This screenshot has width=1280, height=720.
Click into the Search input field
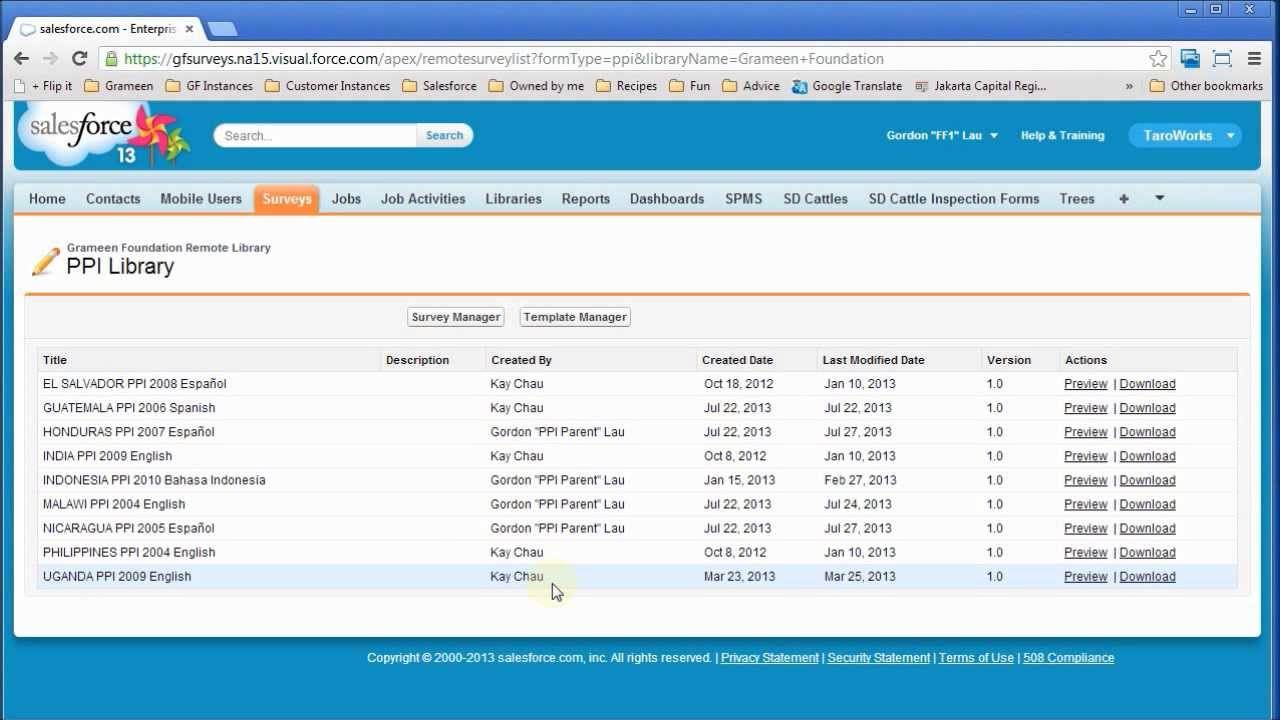tap(316, 136)
